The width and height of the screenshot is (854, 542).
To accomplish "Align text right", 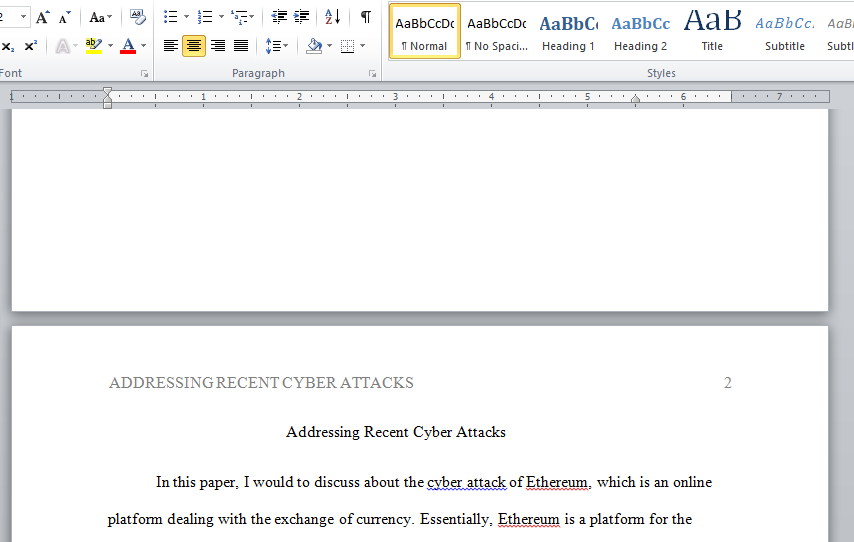I will point(218,46).
